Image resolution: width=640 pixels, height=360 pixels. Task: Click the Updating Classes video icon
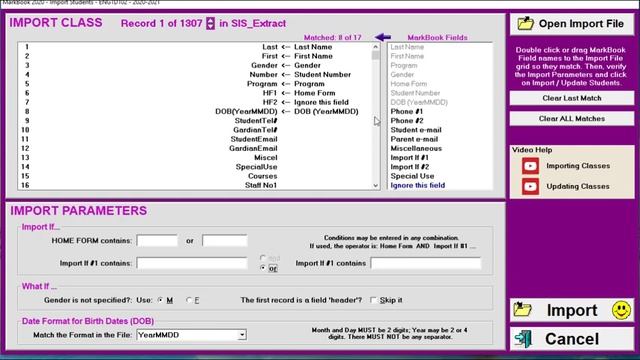(x=530, y=187)
